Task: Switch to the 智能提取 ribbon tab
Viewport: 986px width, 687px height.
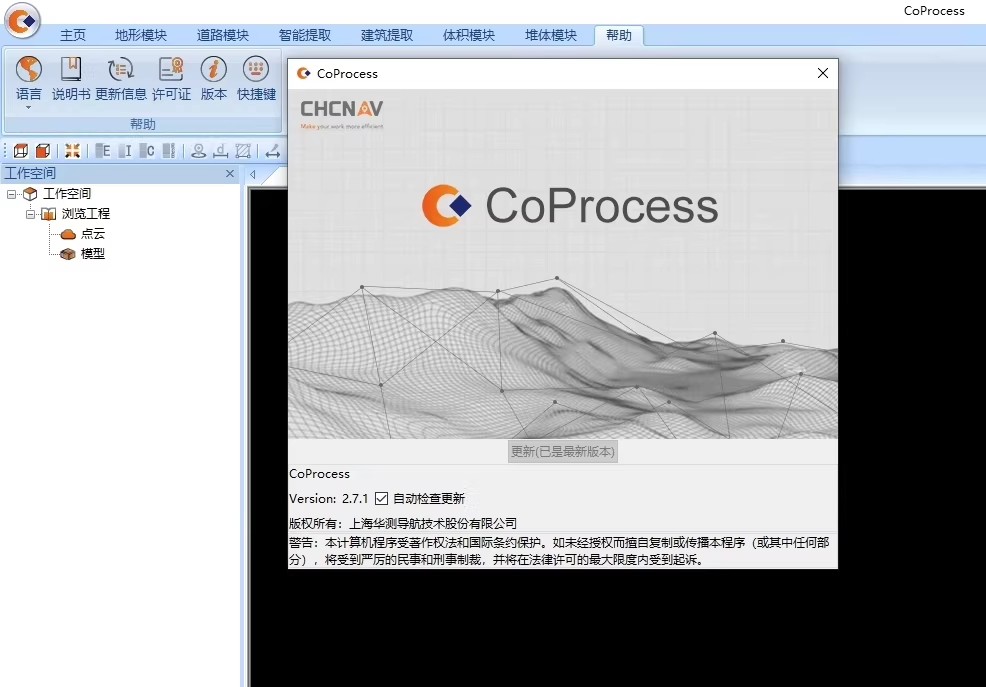Action: [x=304, y=35]
